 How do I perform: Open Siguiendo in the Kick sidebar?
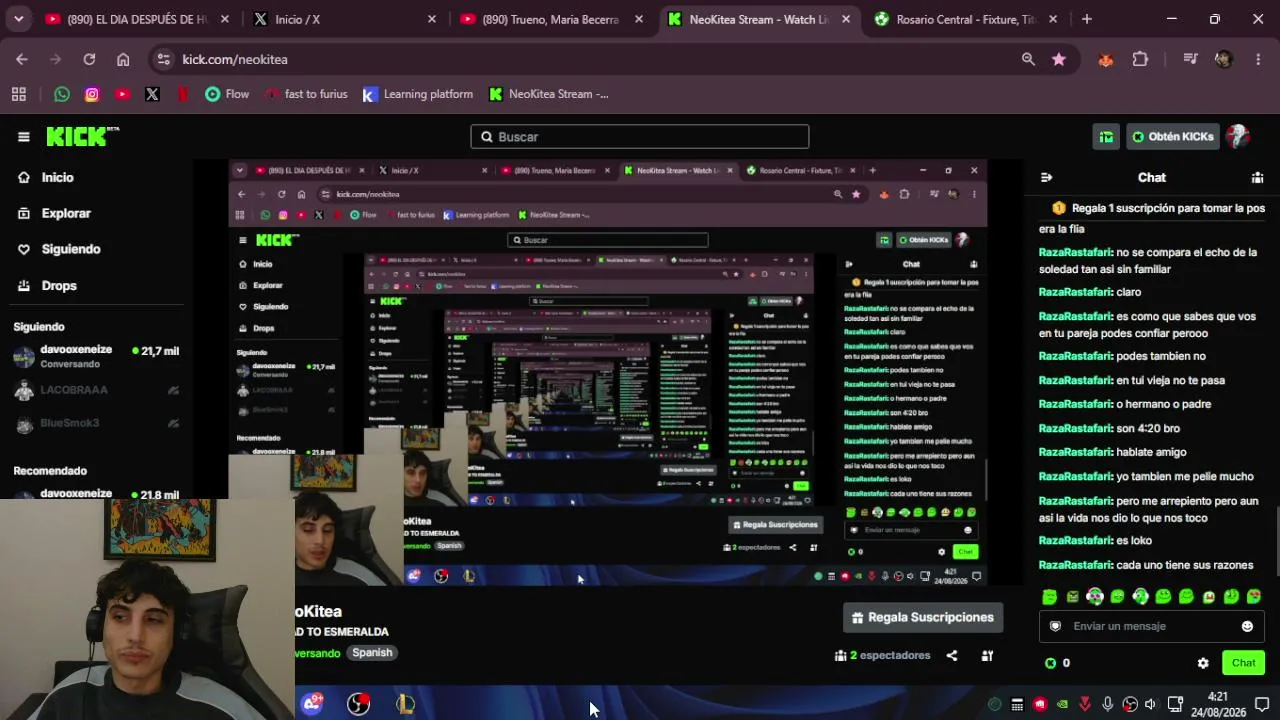pos(59,249)
